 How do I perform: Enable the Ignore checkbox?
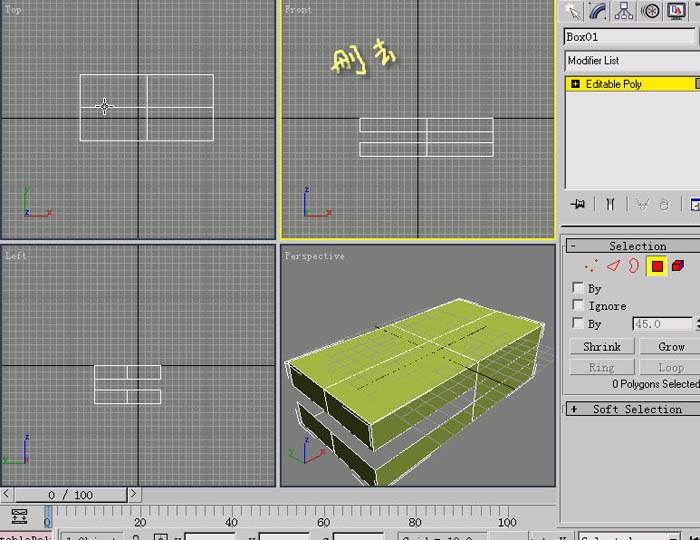click(x=578, y=305)
